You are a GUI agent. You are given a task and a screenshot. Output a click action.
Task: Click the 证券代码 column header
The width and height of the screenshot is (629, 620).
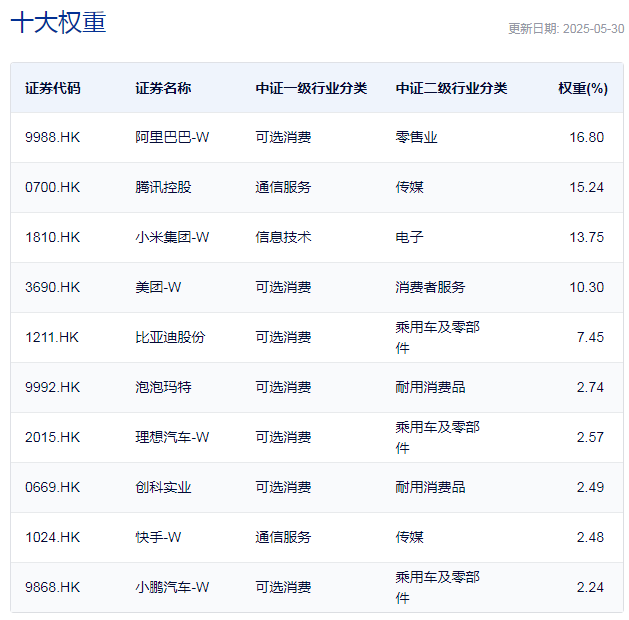point(53,88)
